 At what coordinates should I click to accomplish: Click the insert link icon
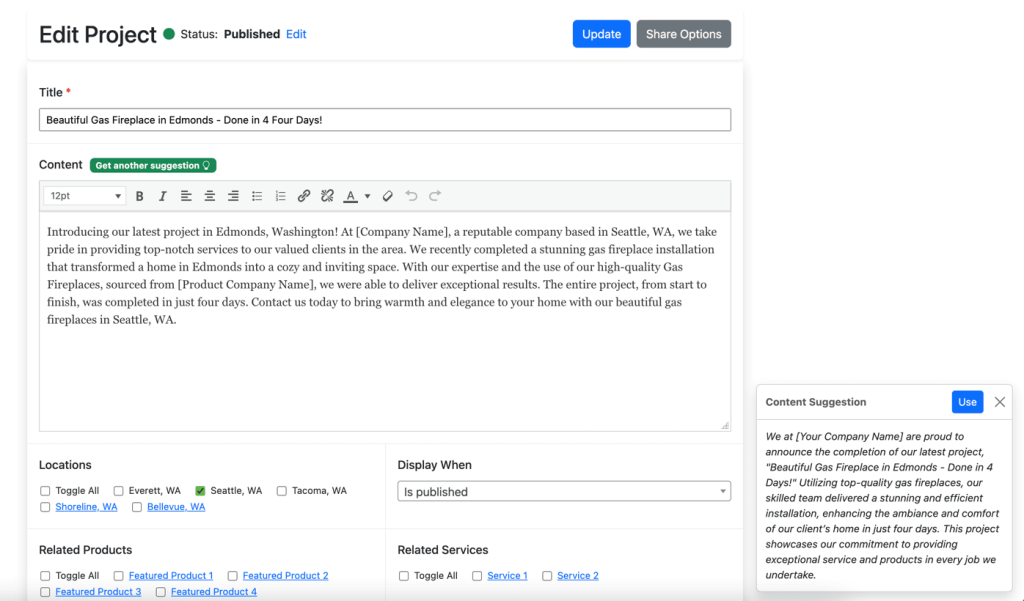click(304, 196)
